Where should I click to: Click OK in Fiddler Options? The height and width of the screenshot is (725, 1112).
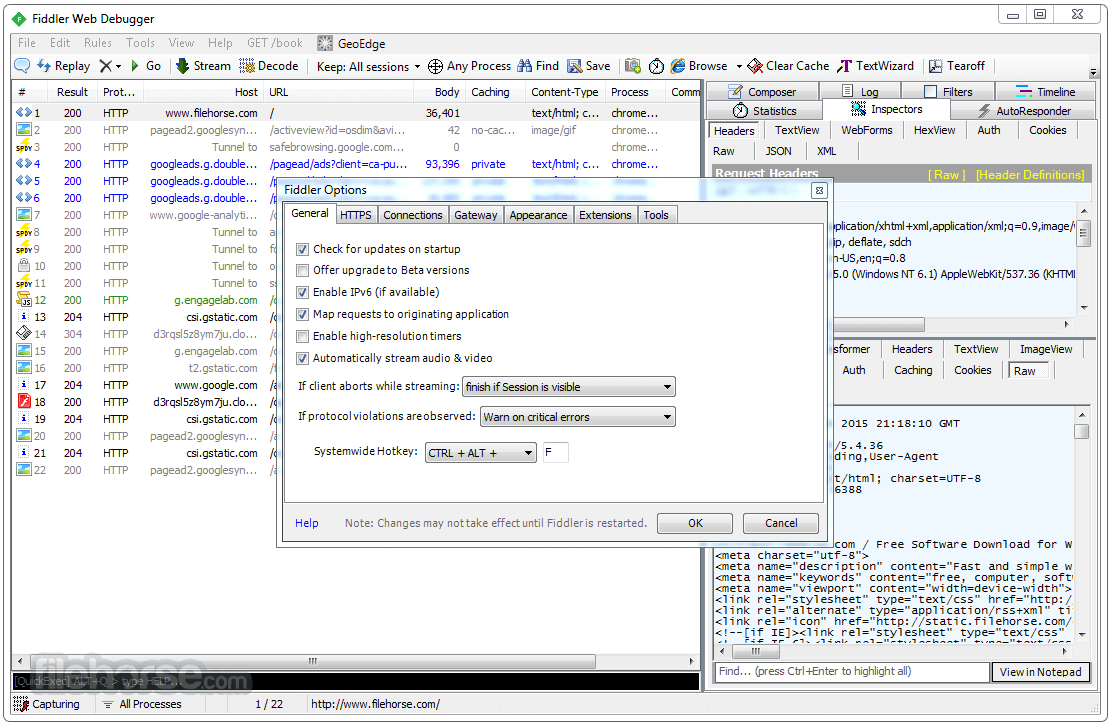[x=695, y=523]
